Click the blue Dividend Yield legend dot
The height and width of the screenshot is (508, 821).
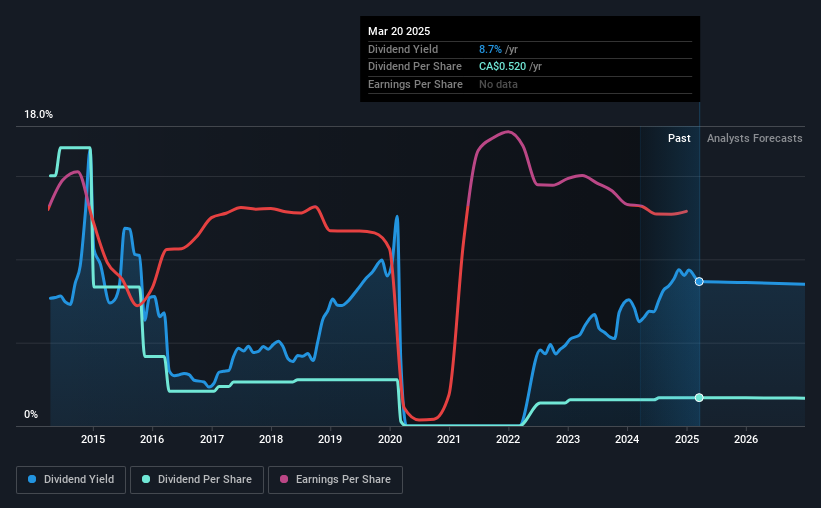tap(32, 479)
